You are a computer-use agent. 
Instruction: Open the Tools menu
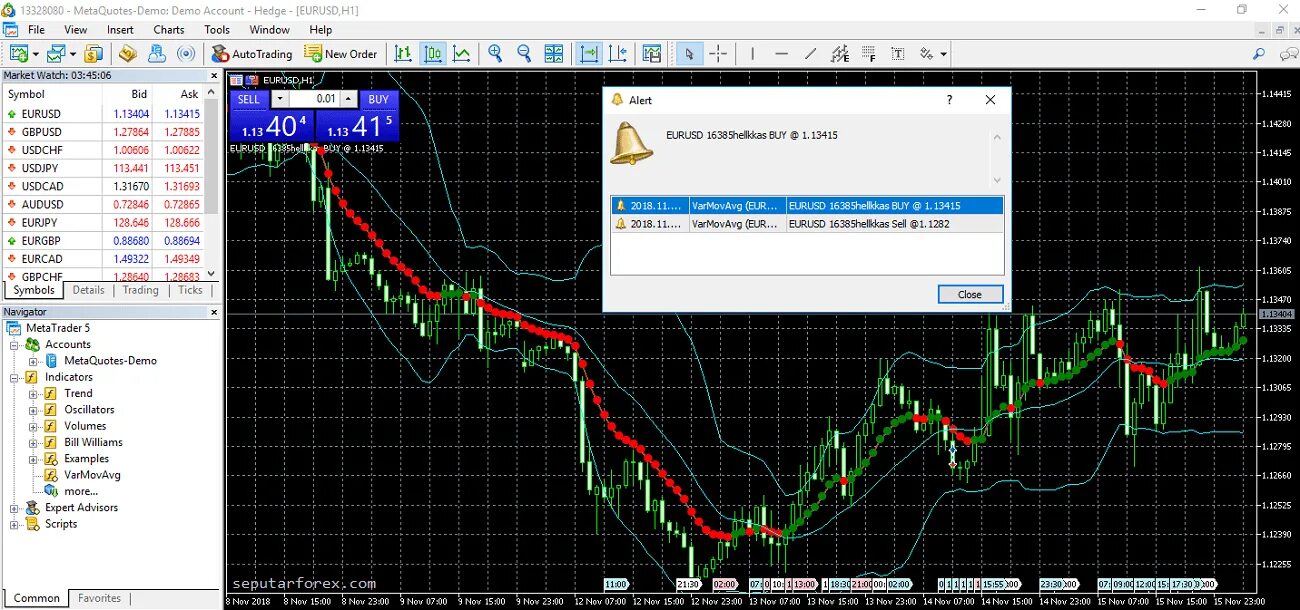pyautogui.click(x=217, y=30)
